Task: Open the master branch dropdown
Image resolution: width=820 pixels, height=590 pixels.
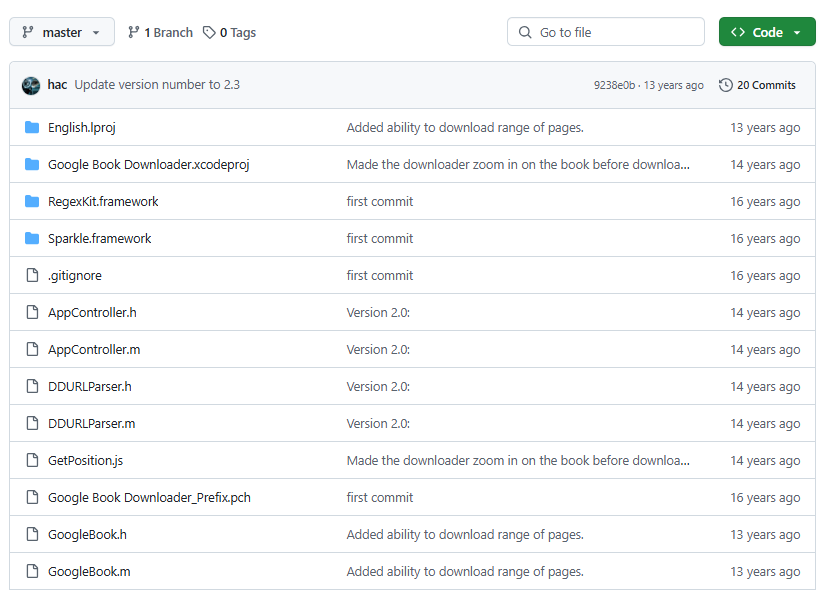Action: pyautogui.click(x=61, y=31)
